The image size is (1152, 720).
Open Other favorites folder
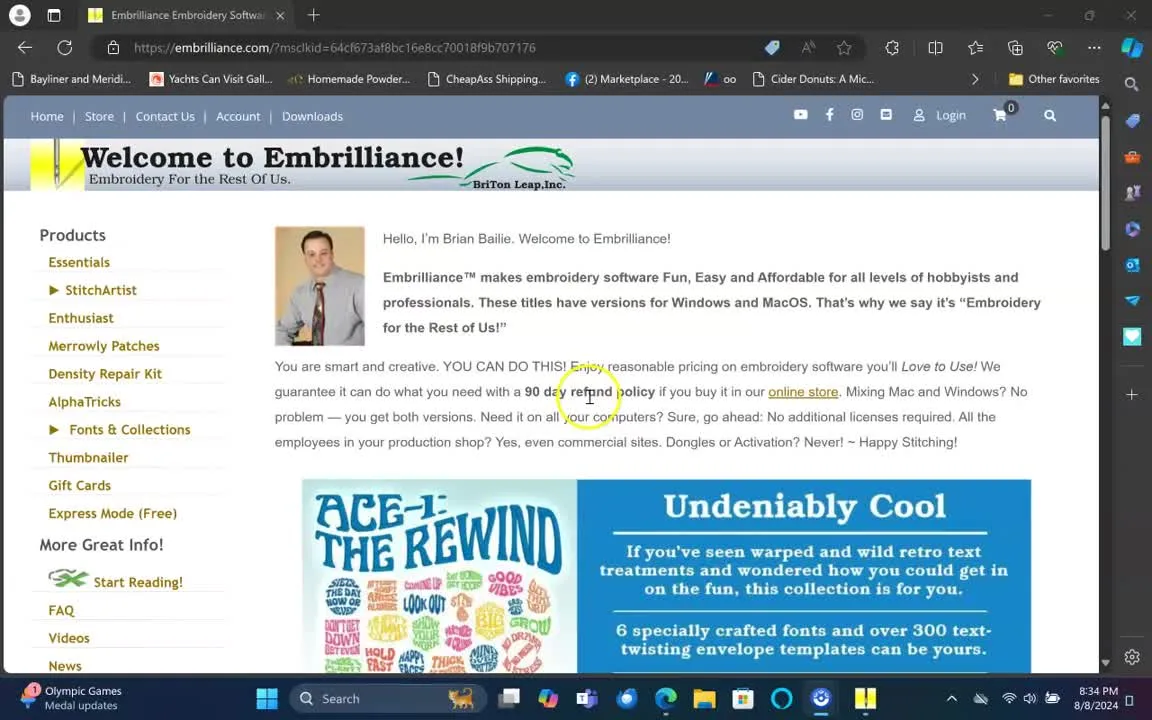(x=1054, y=79)
